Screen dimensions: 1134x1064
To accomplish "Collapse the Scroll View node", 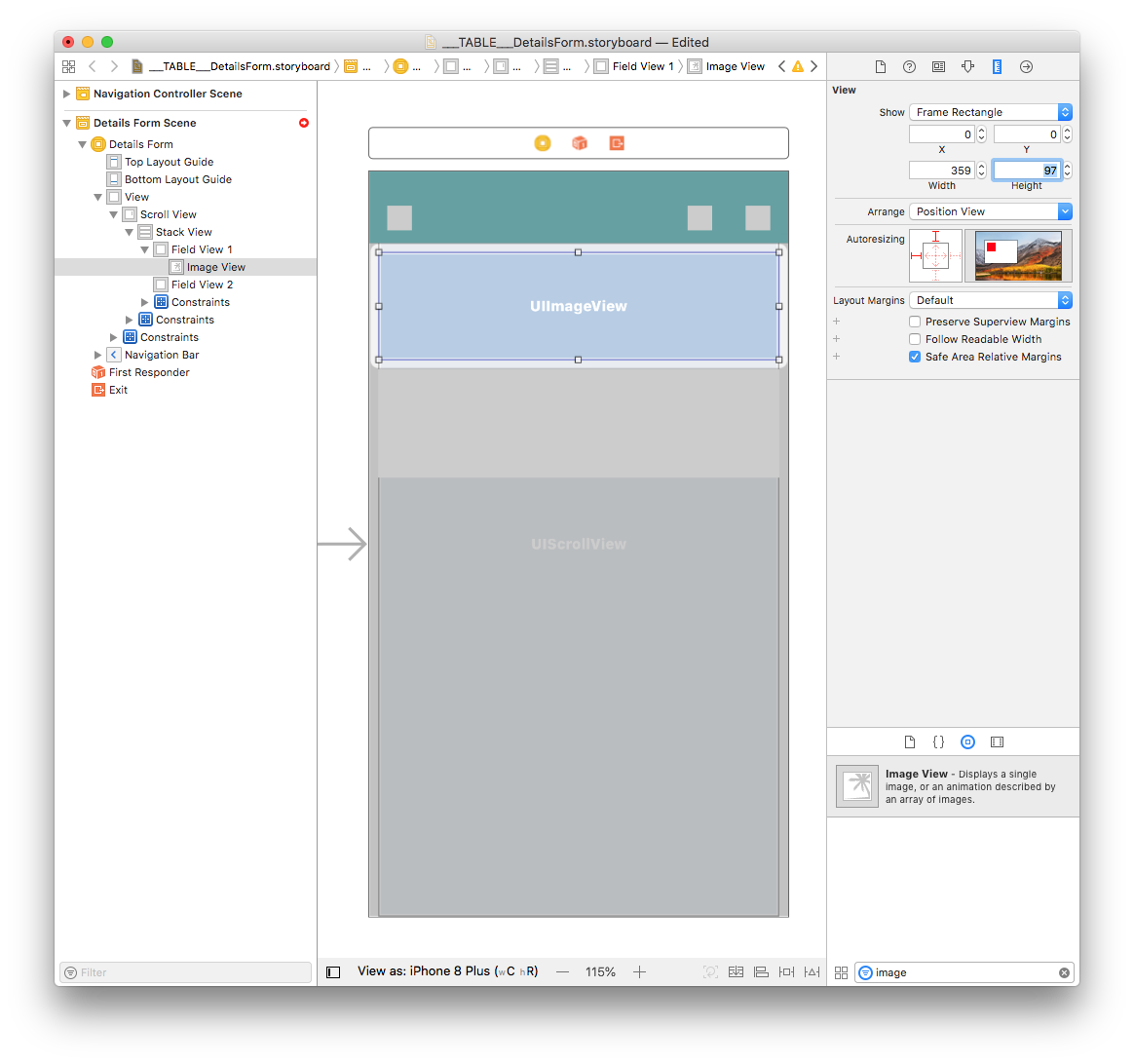I will click(x=114, y=214).
